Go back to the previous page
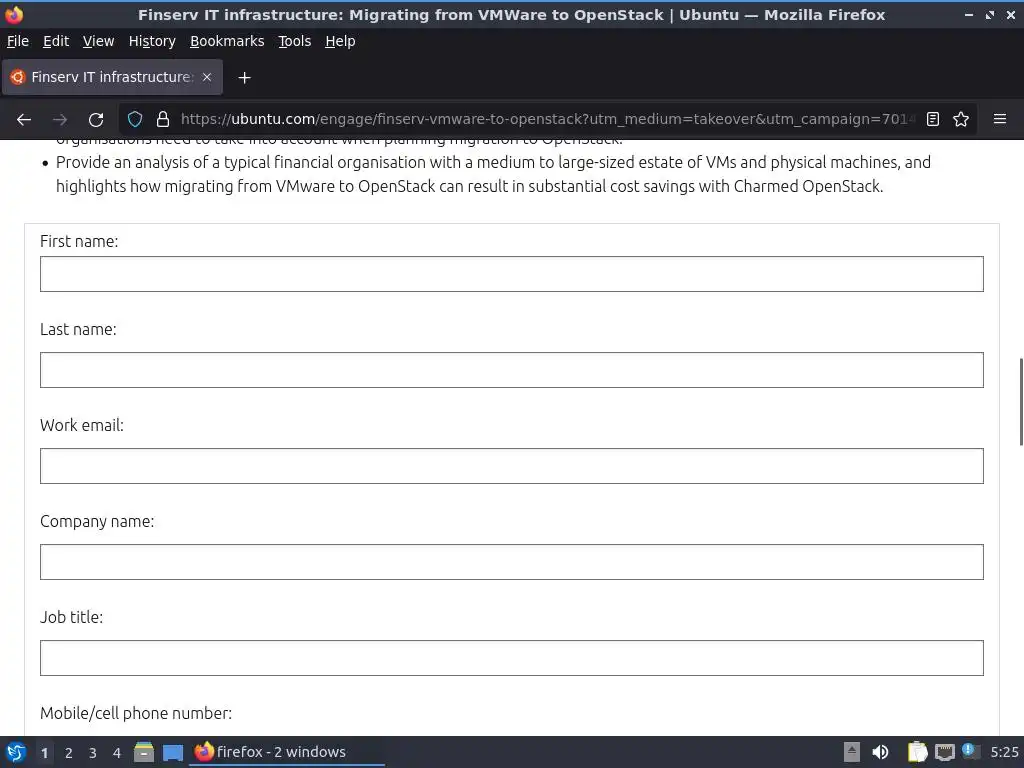The image size is (1024, 768). coord(24,120)
